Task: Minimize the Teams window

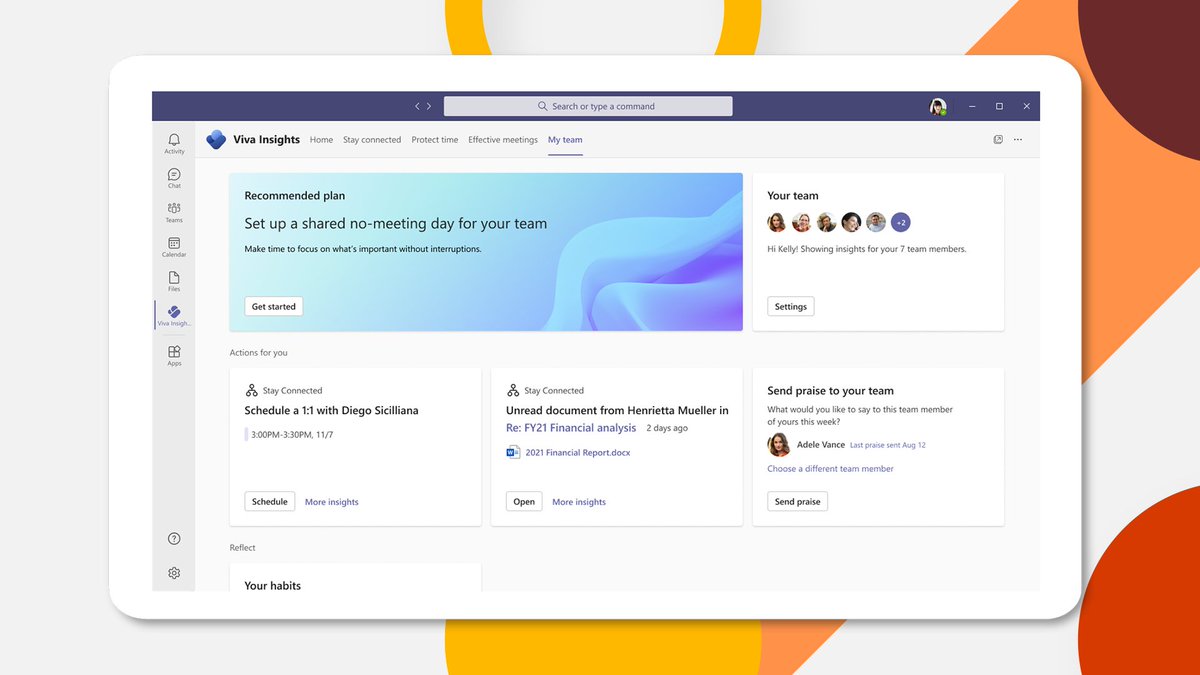Action: point(971,106)
